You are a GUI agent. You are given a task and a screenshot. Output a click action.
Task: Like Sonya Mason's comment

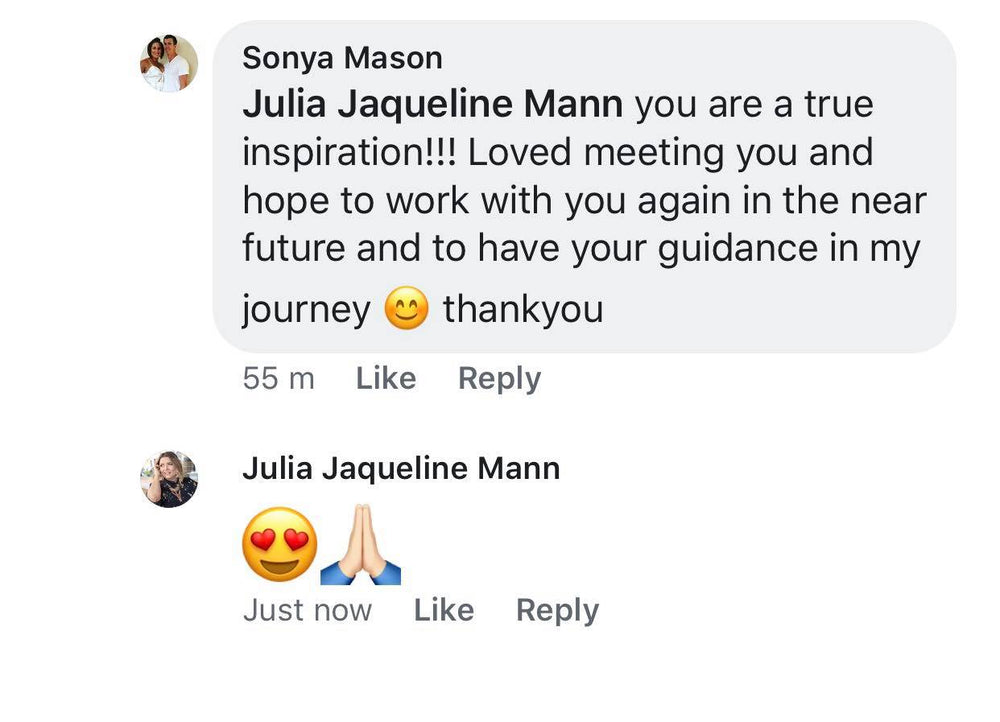(x=385, y=378)
